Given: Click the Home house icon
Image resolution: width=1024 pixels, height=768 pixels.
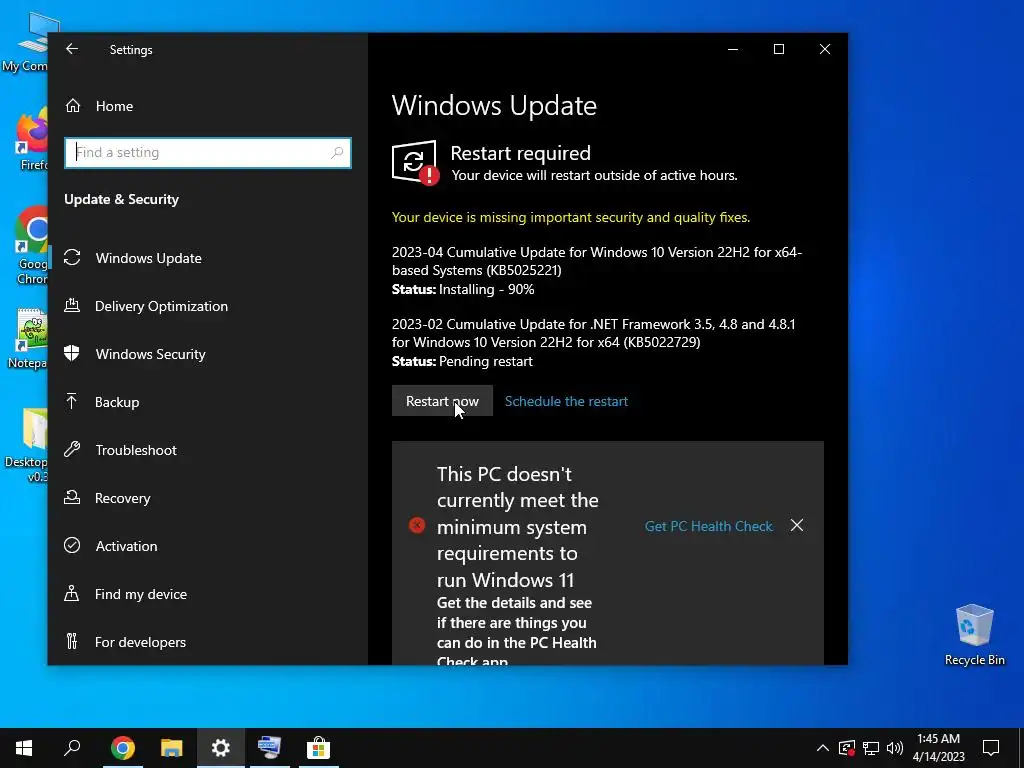Looking at the screenshot, I should pyautogui.click(x=72, y=105).
